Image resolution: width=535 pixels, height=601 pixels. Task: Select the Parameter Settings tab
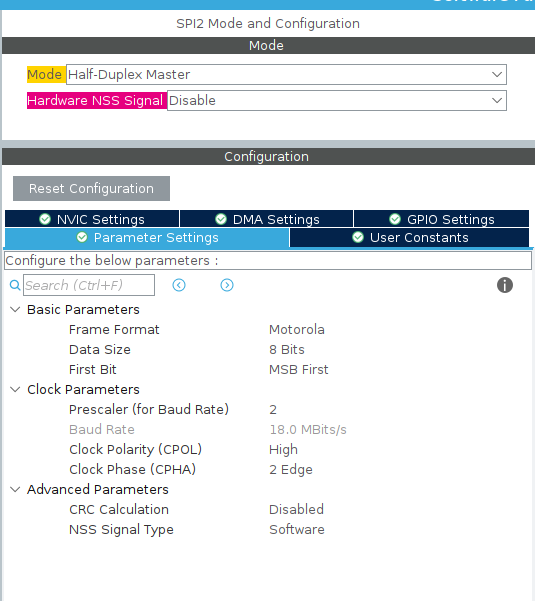(x=147, y=238)
